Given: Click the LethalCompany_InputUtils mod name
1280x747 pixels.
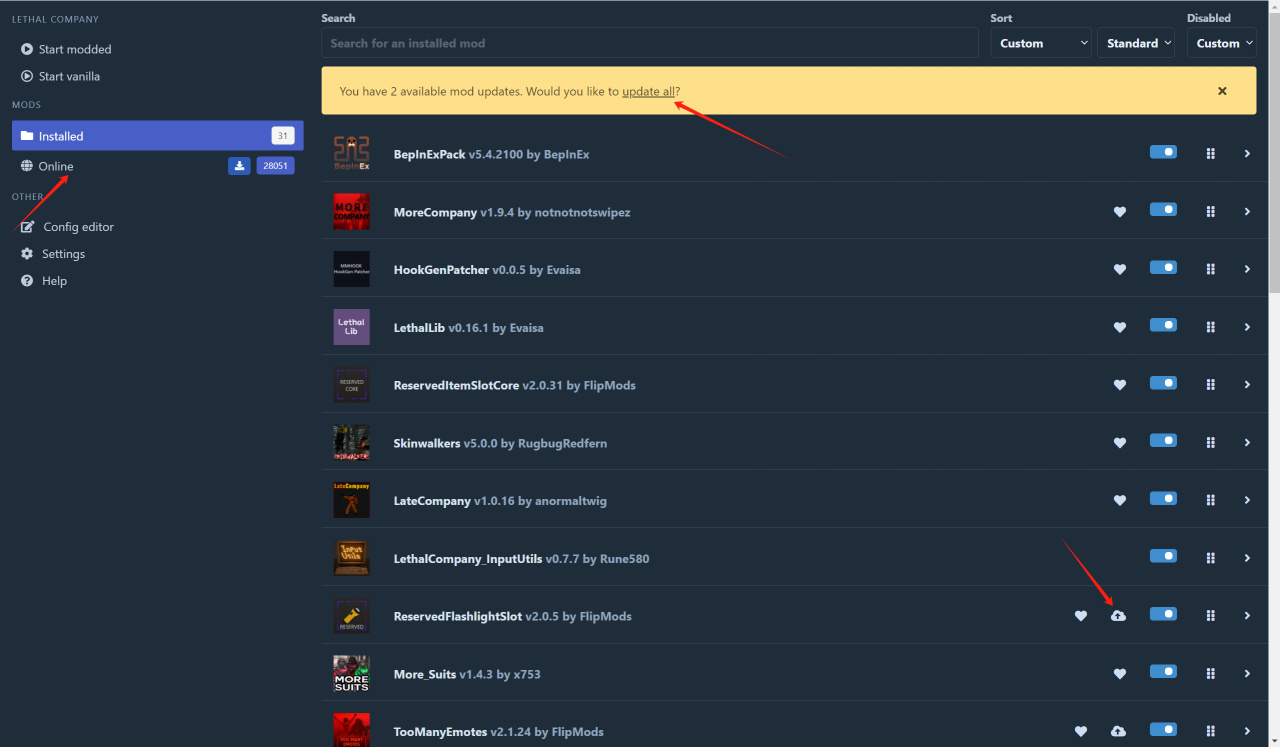Looking at the screenshot, I should 468,558.
